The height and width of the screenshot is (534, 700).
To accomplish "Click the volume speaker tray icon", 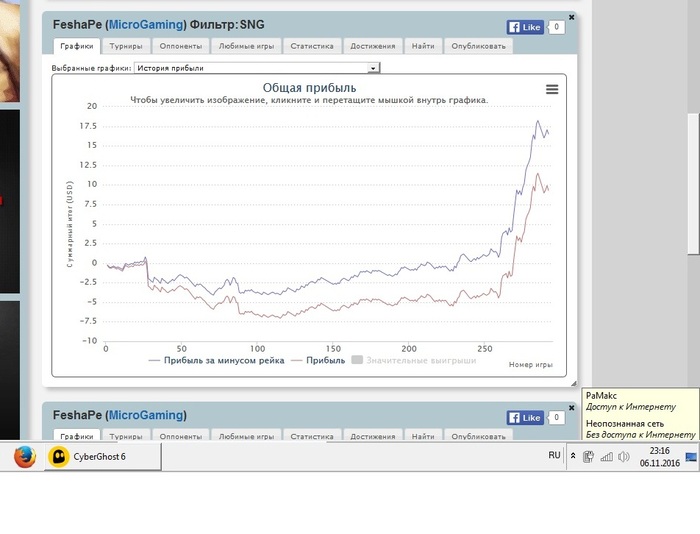I will tap(624, 457).
